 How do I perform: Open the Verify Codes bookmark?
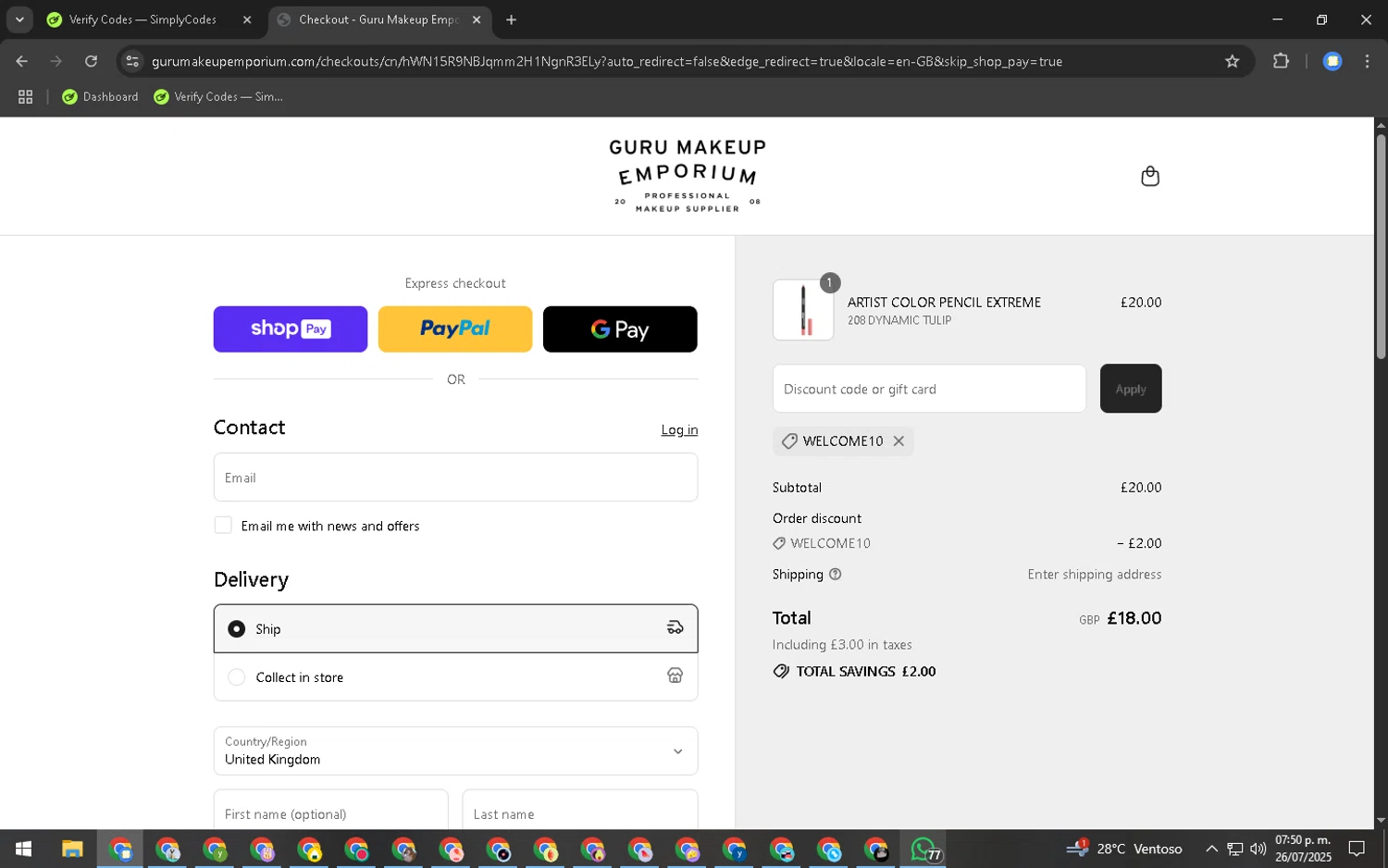(x=218, y=96)
